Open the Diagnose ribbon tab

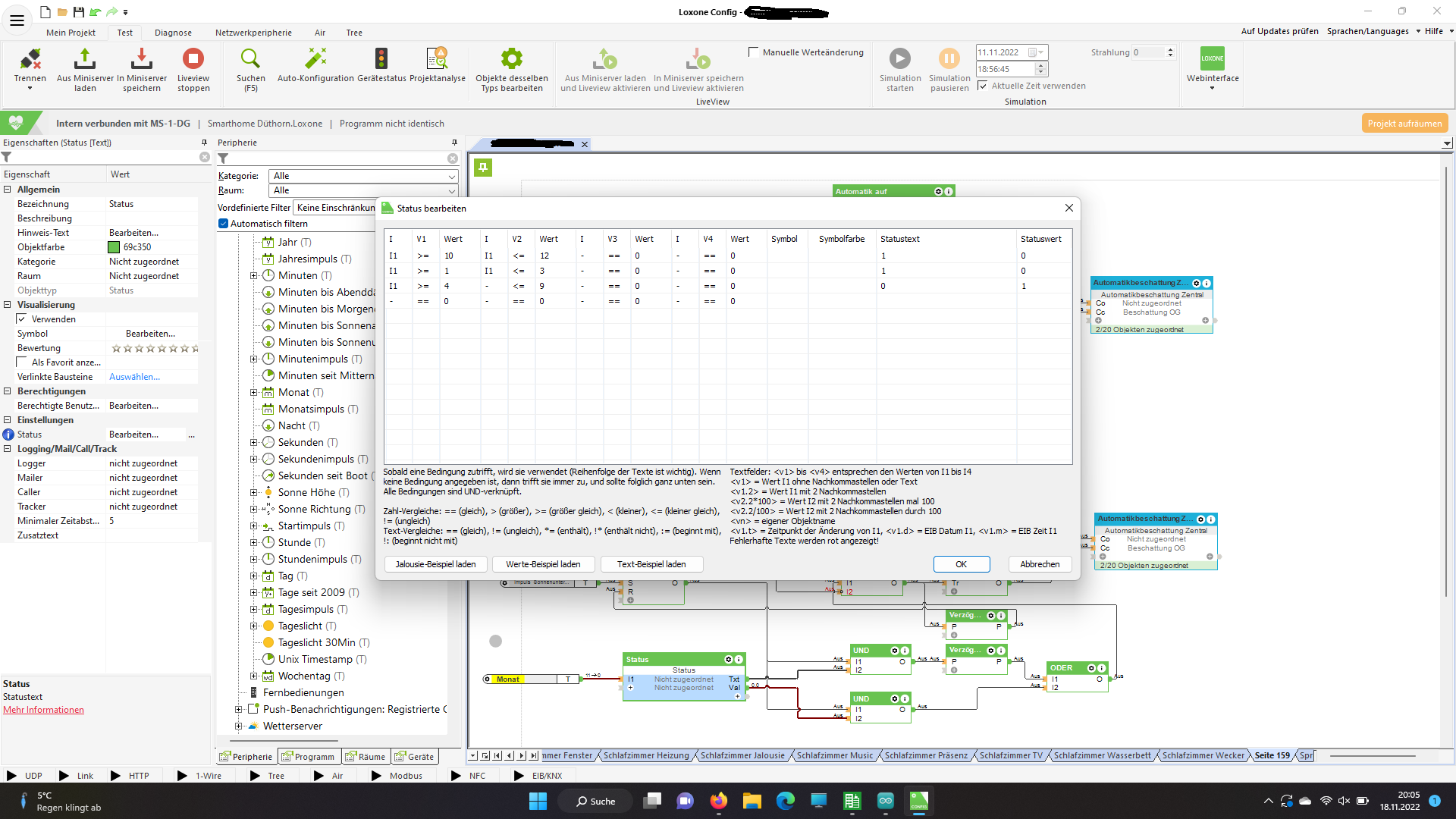click(x=173, y=33)
